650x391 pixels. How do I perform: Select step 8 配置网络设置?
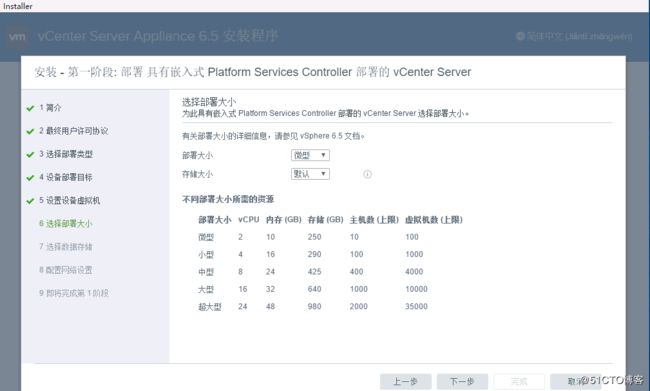tap(66, 270)
